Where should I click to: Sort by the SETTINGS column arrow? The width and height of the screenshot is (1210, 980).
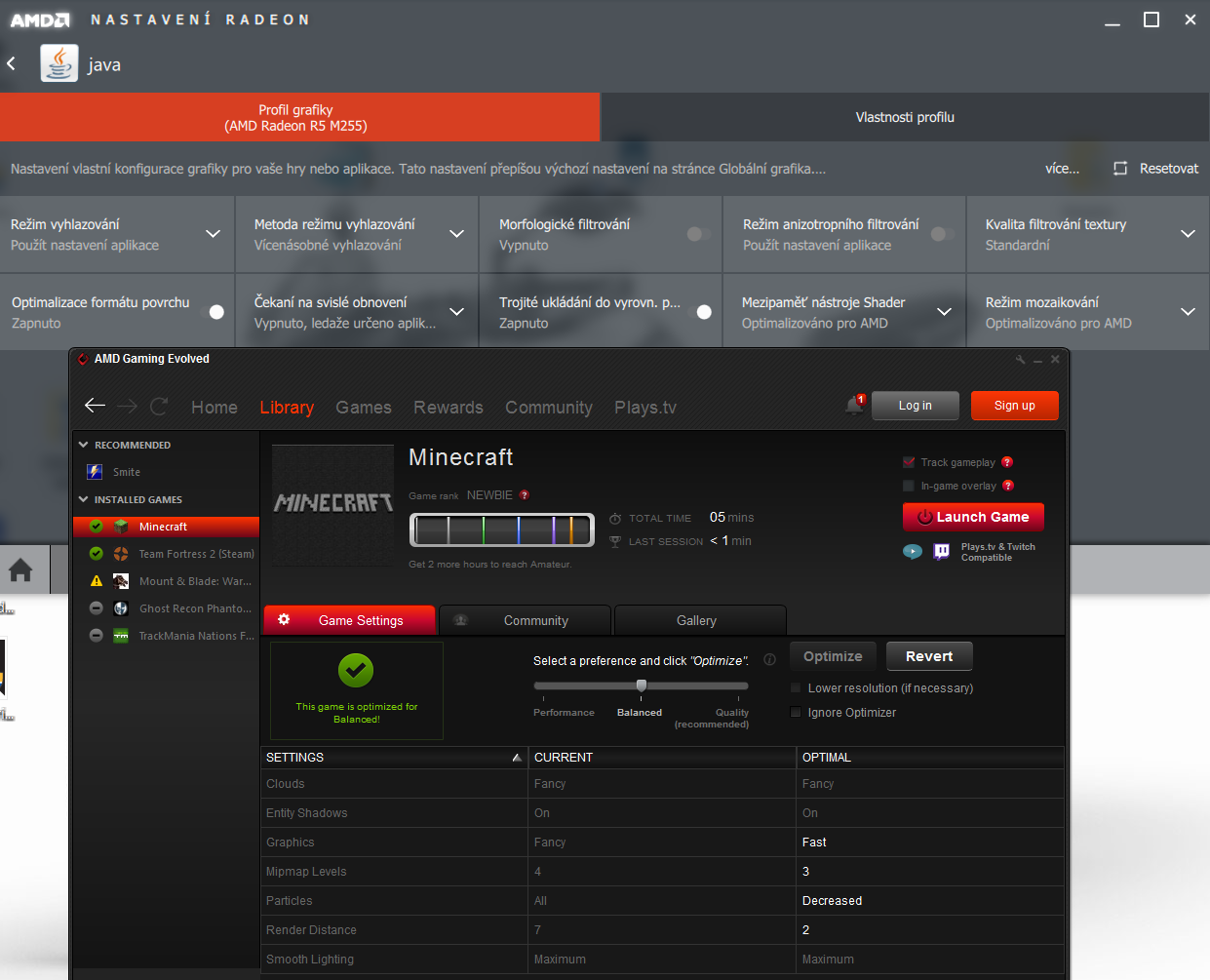coord(517,758)
